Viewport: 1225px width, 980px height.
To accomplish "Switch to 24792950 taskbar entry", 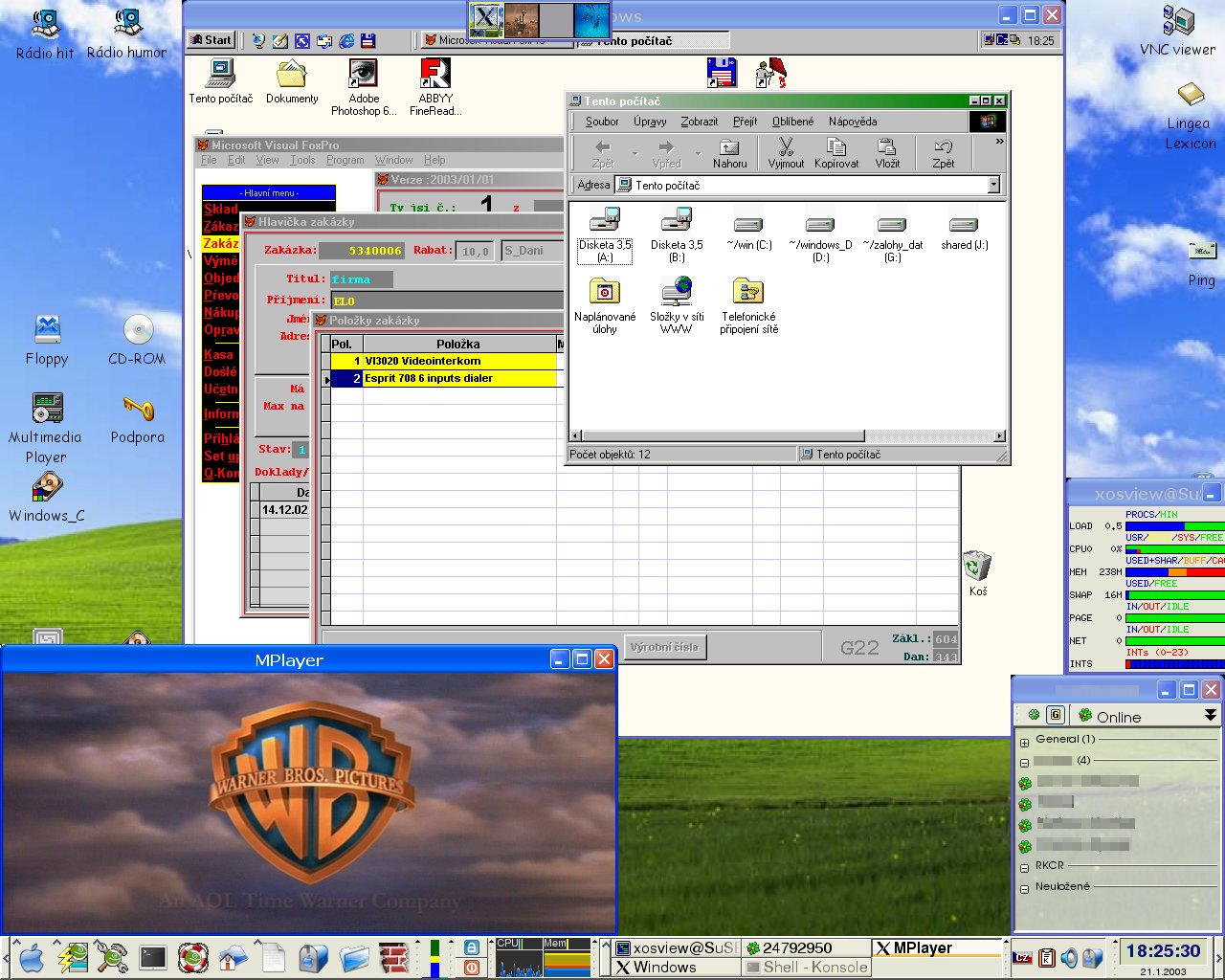I will [807, 947].
